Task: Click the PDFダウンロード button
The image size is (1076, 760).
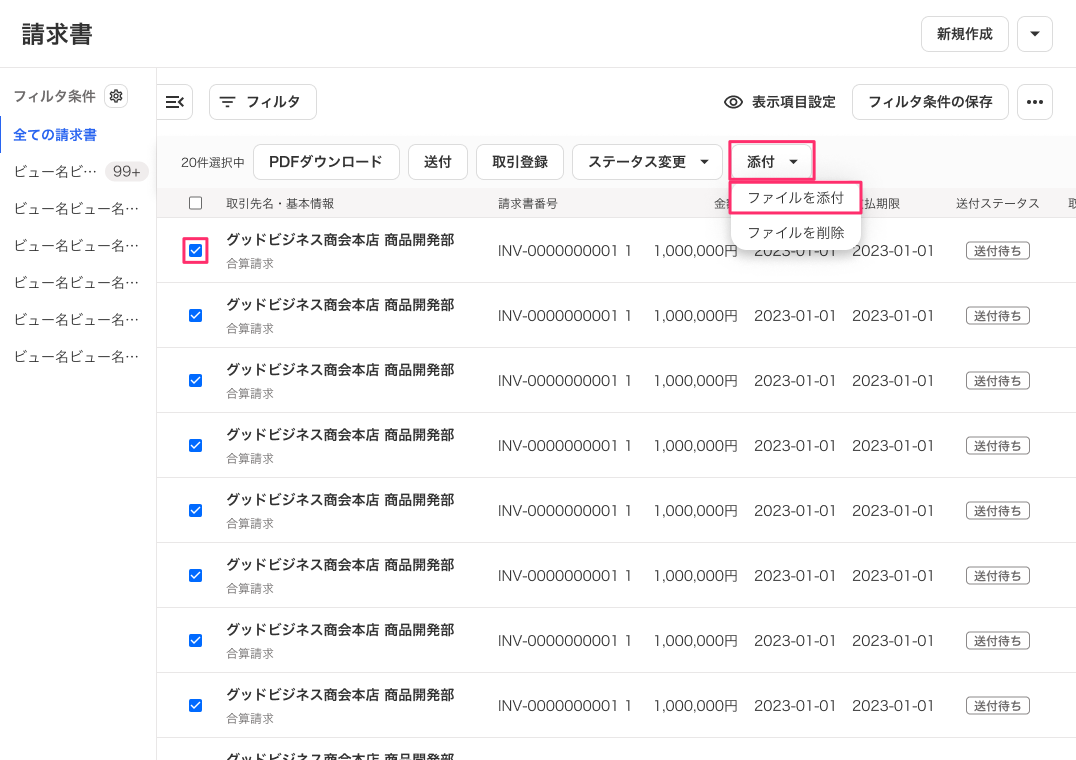Action: point(326,162)
